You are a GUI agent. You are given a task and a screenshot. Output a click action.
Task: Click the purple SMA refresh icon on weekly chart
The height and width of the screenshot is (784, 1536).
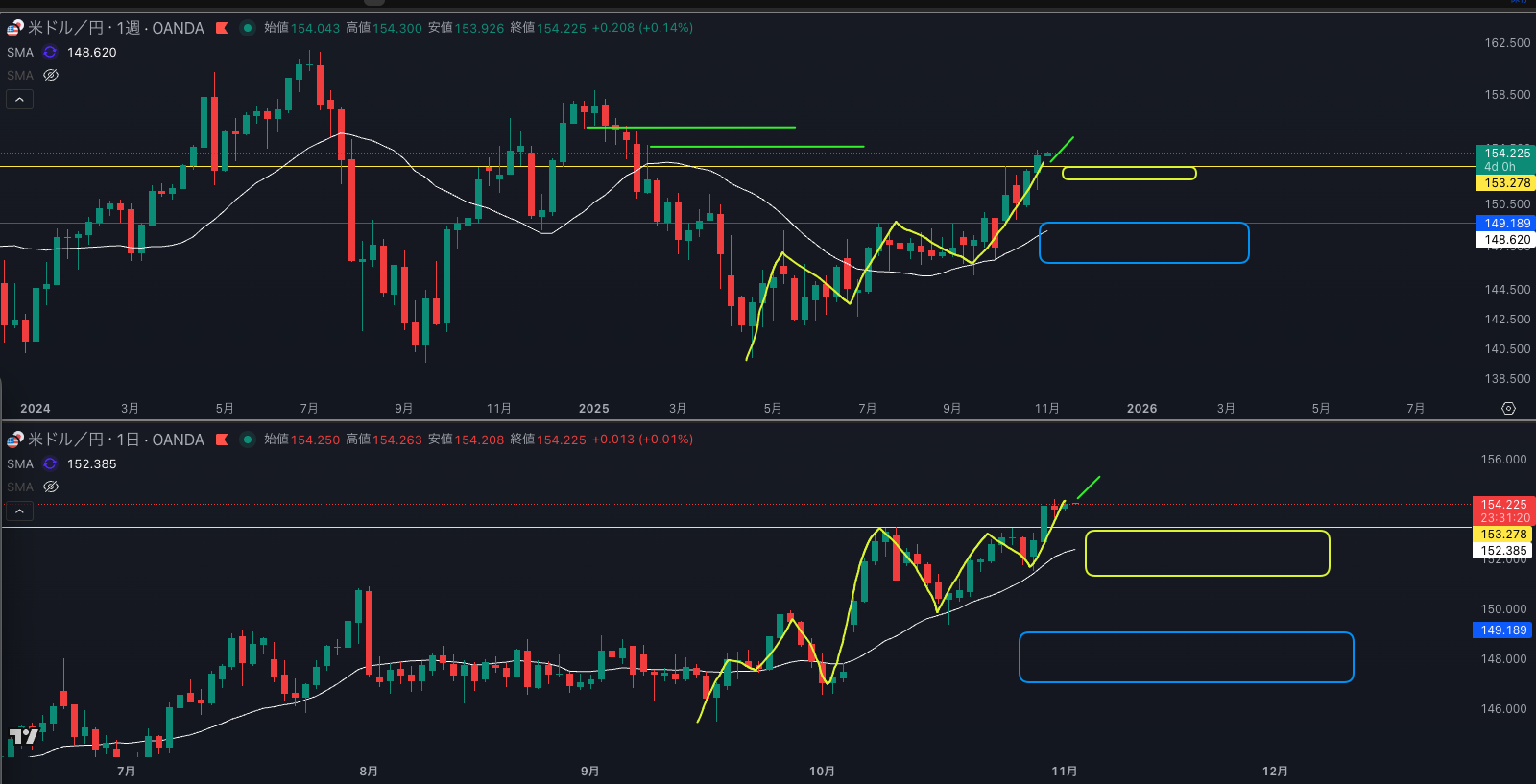tap(50, 53)
